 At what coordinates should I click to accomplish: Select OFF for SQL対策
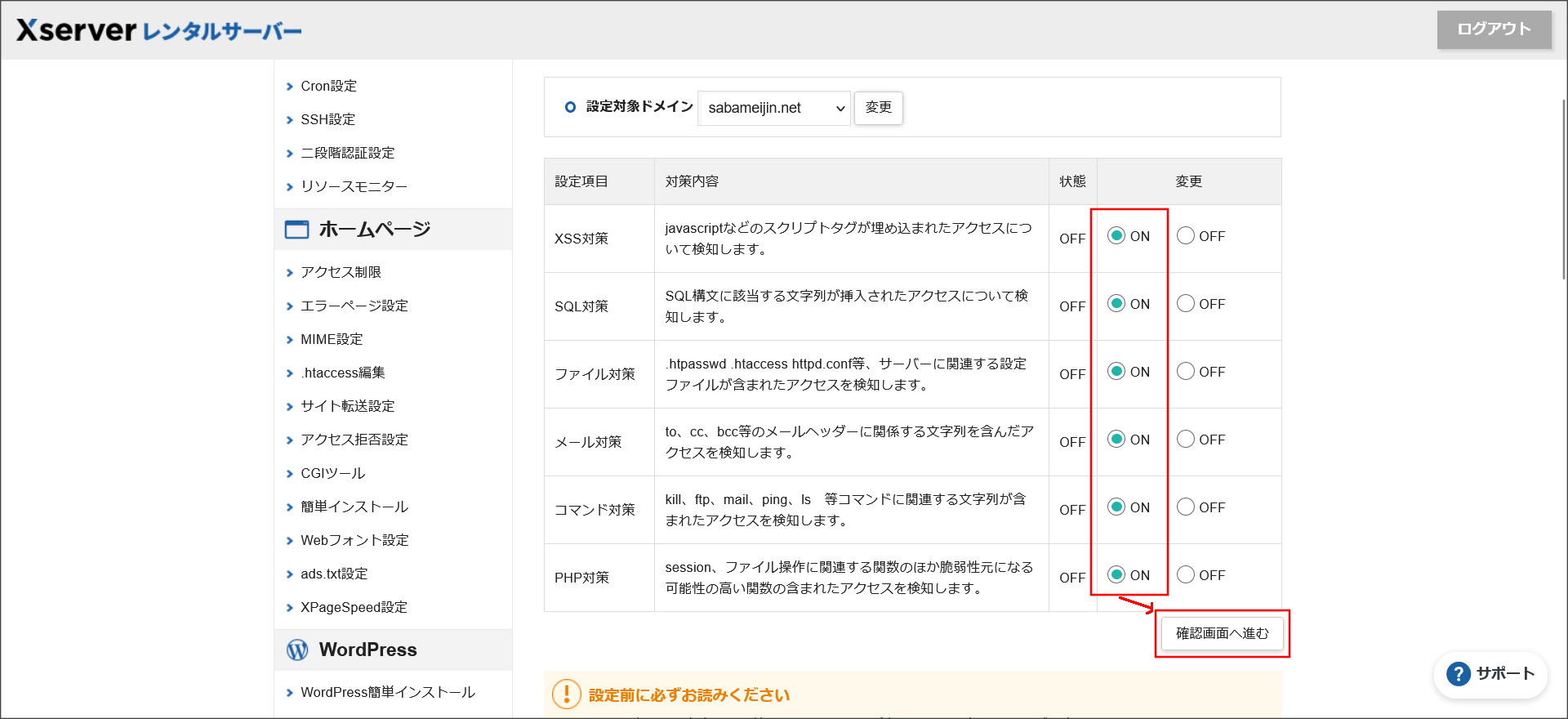[x=1186, y=304]
